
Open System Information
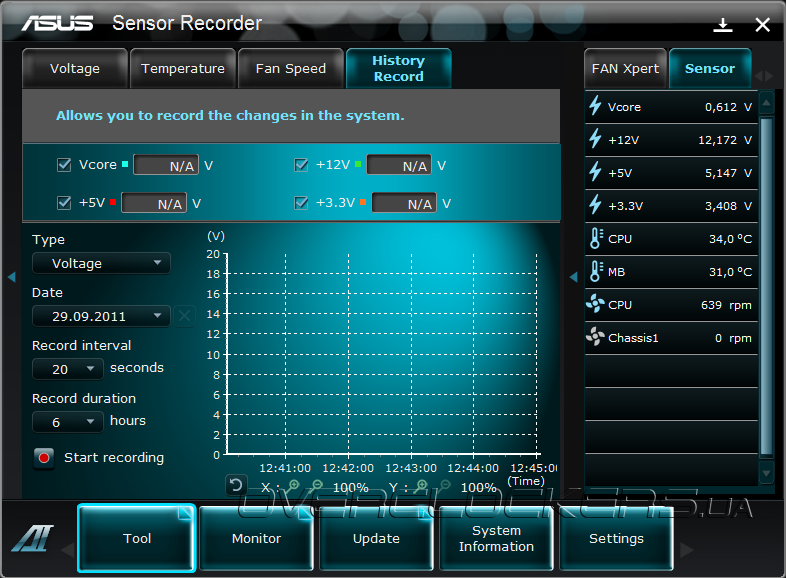[496, 538]
